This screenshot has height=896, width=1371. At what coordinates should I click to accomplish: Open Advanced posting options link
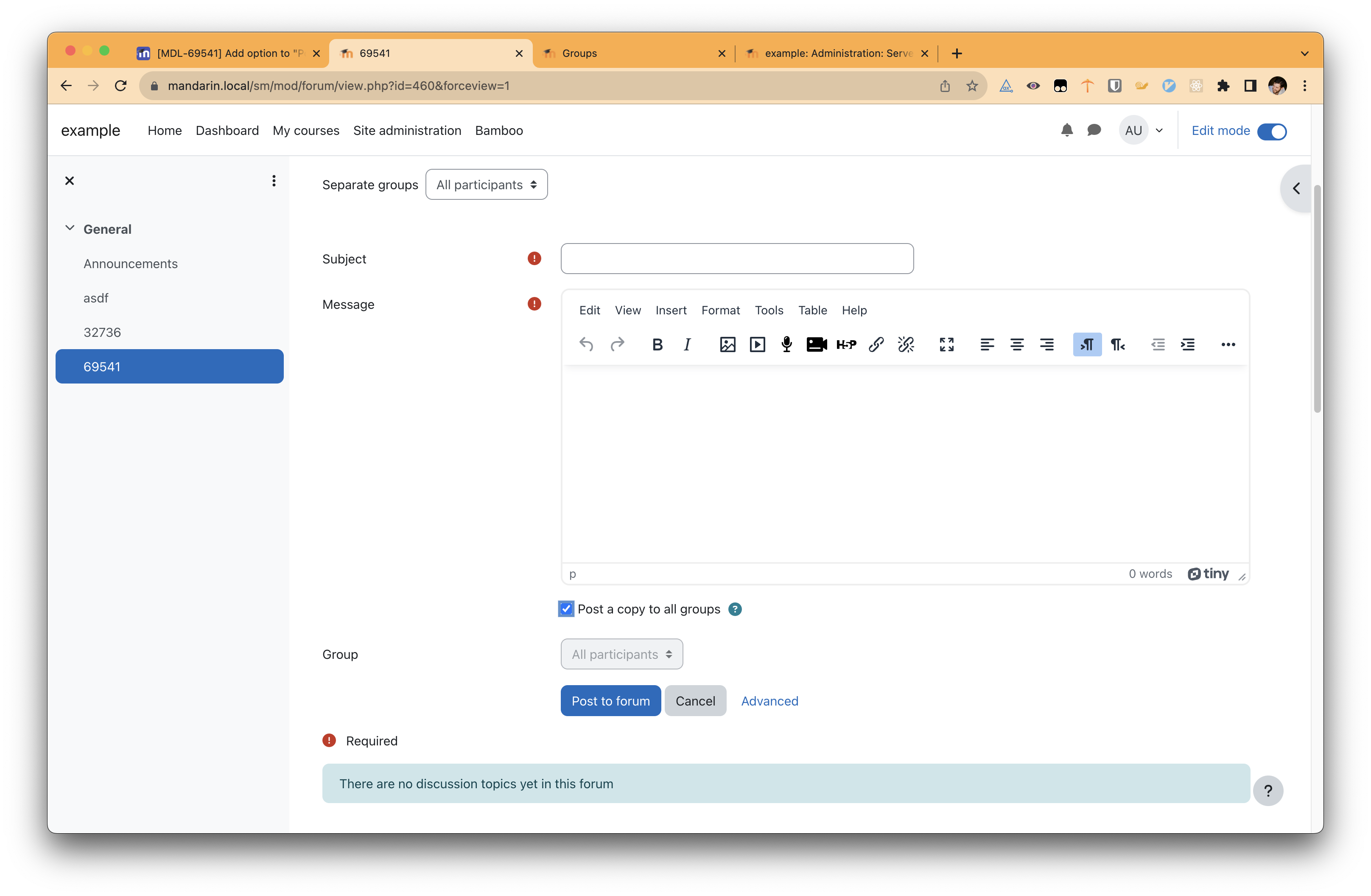769,701
